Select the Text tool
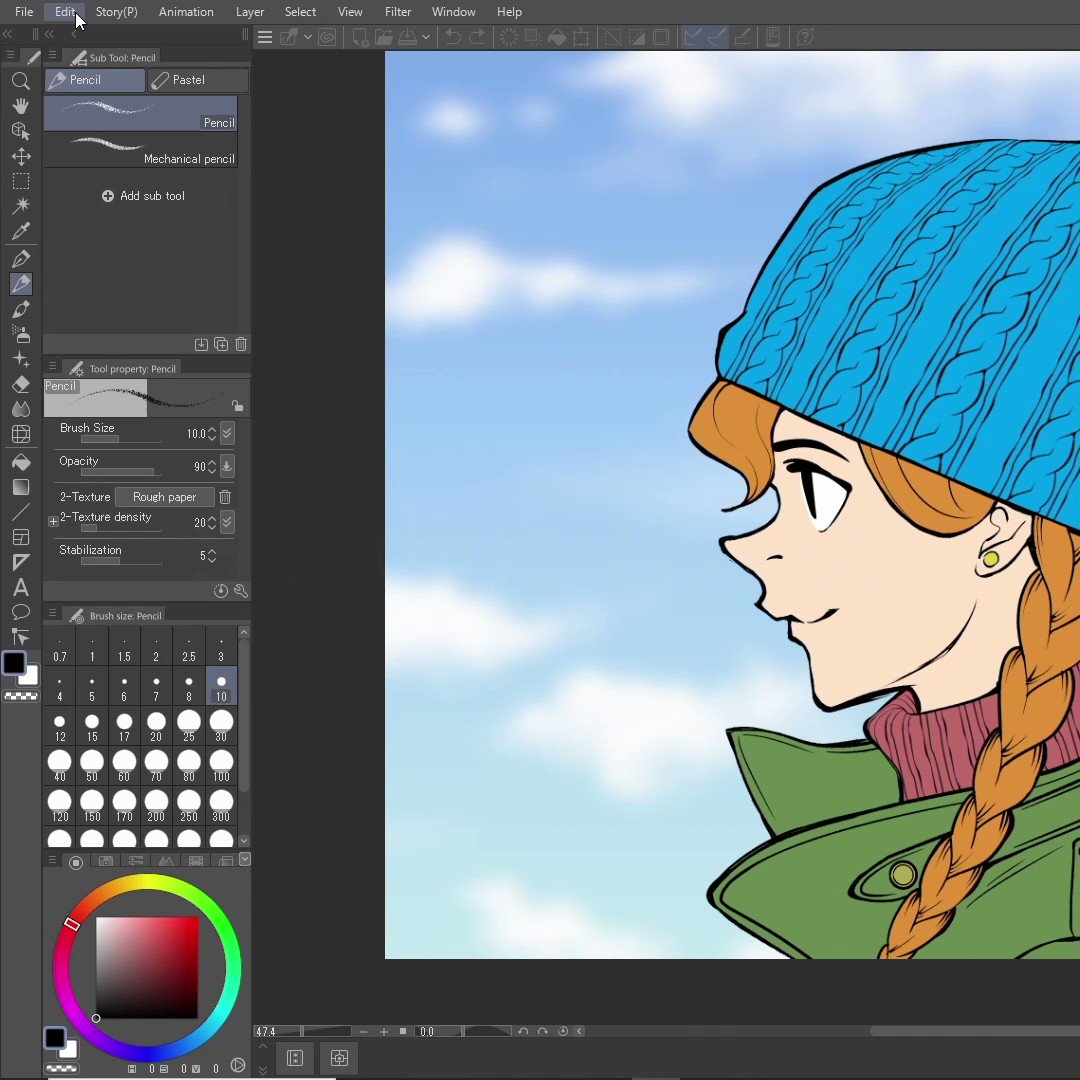Screen dimensions: 1080x1080 tap(21, 588)
